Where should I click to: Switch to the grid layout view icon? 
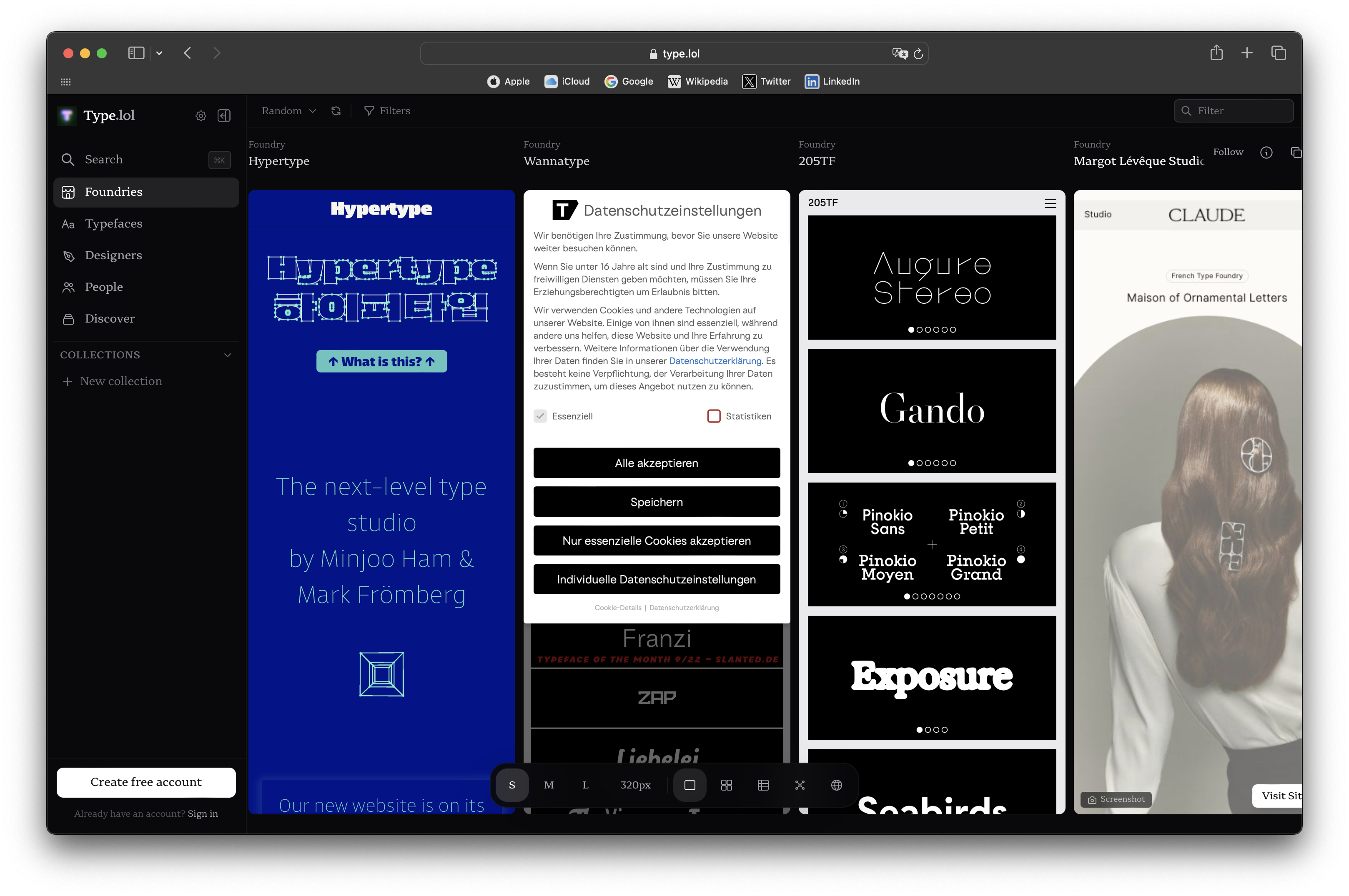point(727,785)
